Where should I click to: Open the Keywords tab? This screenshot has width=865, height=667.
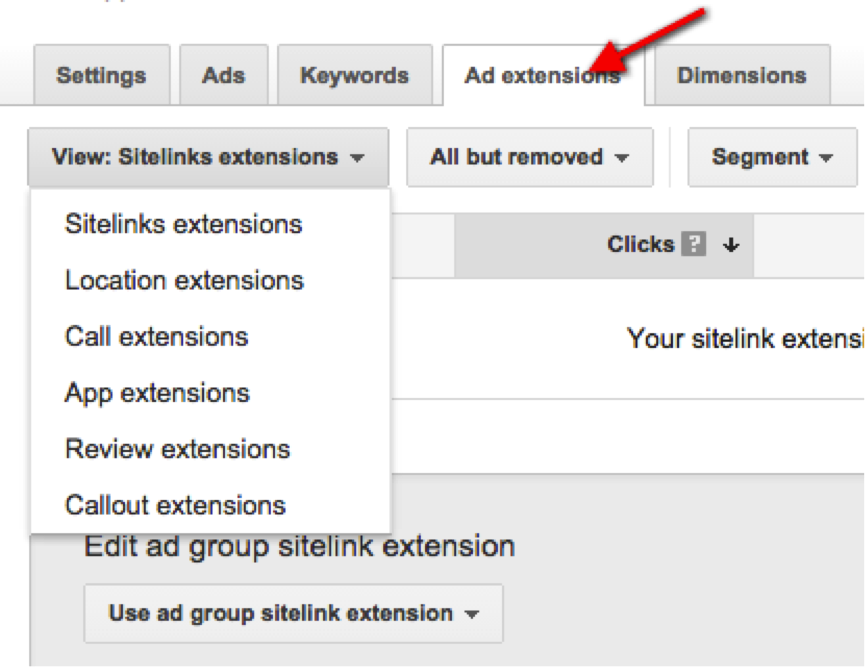tap(355, 75)
